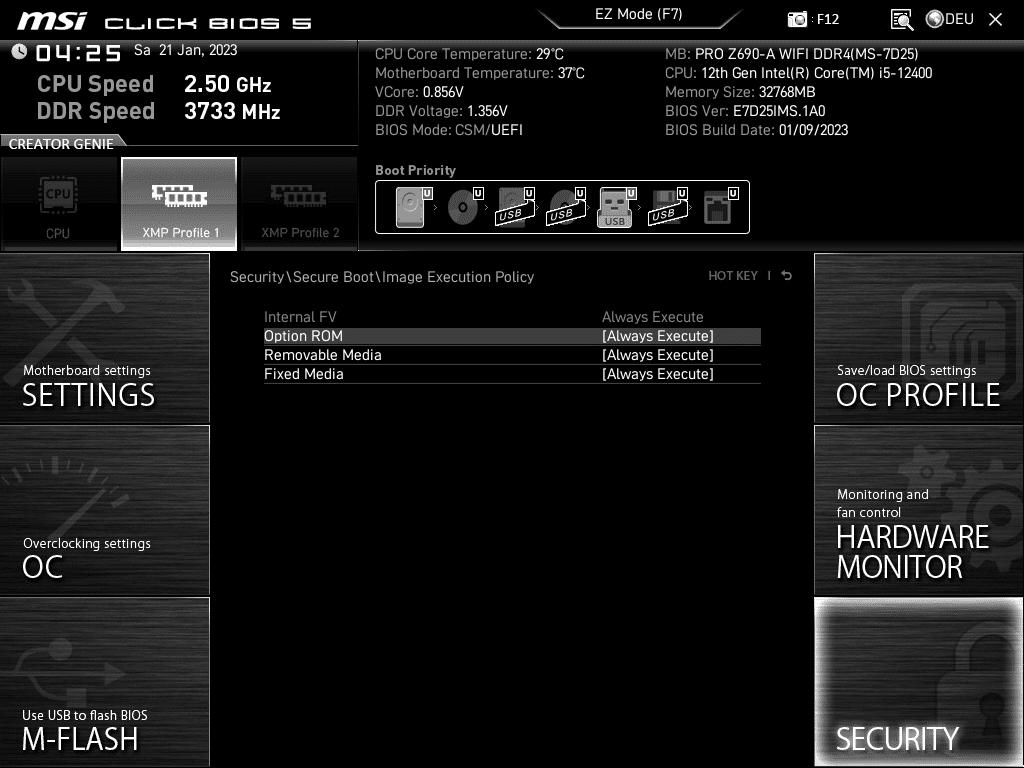Select USB CD/DVD boot priority icon
The width and height of the screenshot is (1024, 768).
[566, 207]
